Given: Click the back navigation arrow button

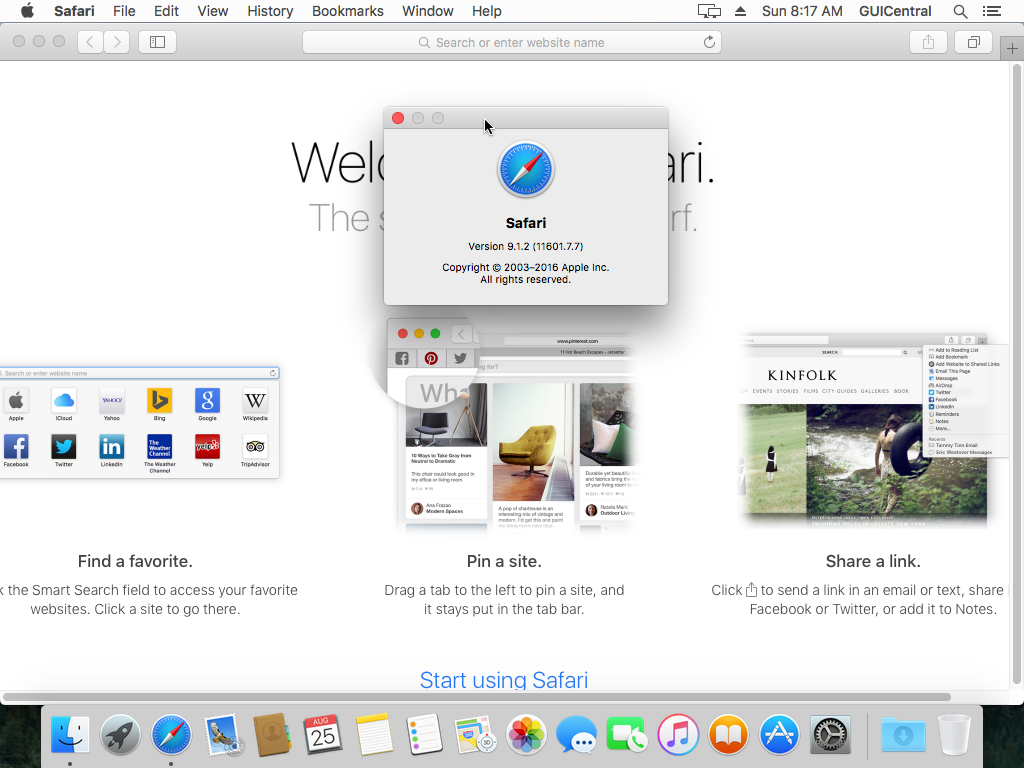Looking at the screenshot, I should [x=90, y=42].
